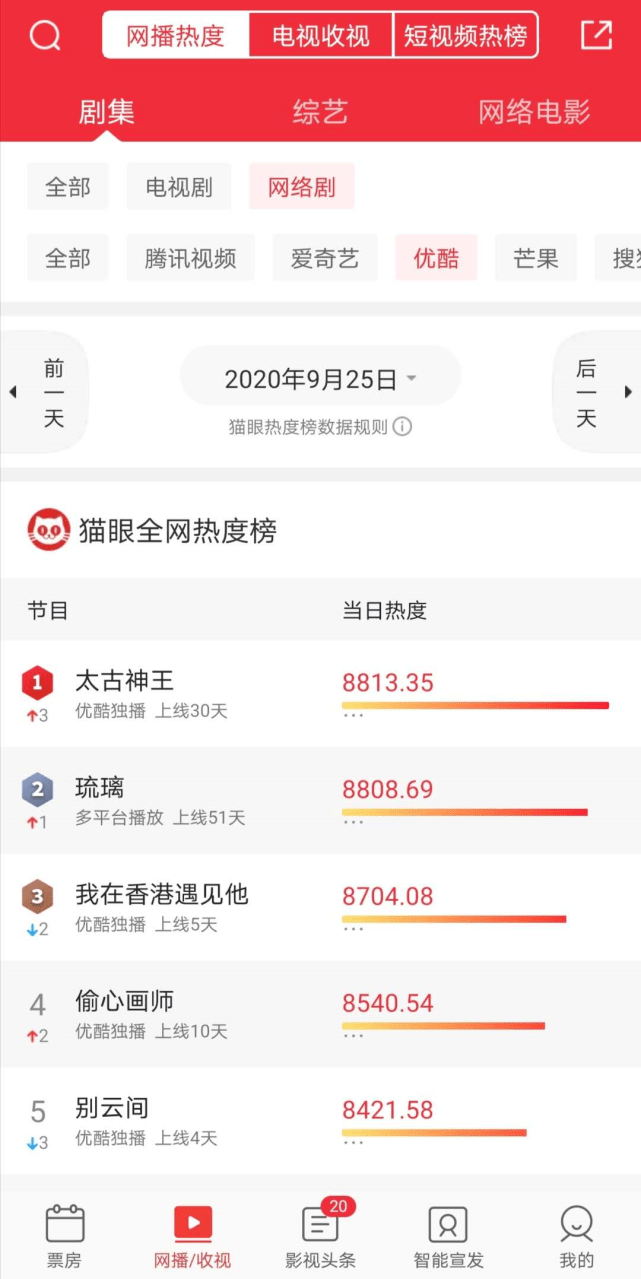Go to 我的 profile icon

(577, 1225)
